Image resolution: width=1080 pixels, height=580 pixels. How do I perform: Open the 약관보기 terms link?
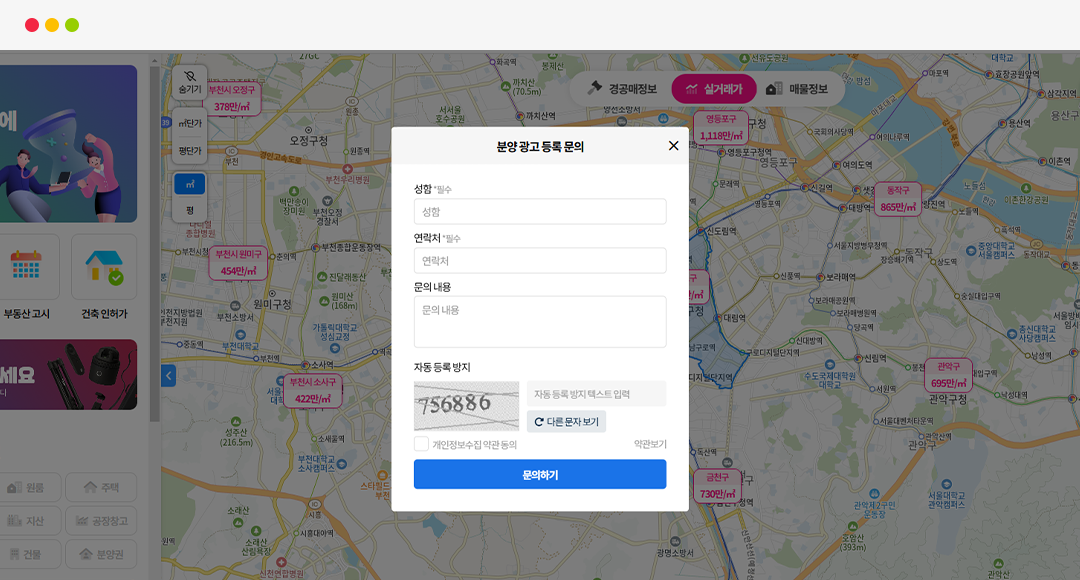[649, 444]
